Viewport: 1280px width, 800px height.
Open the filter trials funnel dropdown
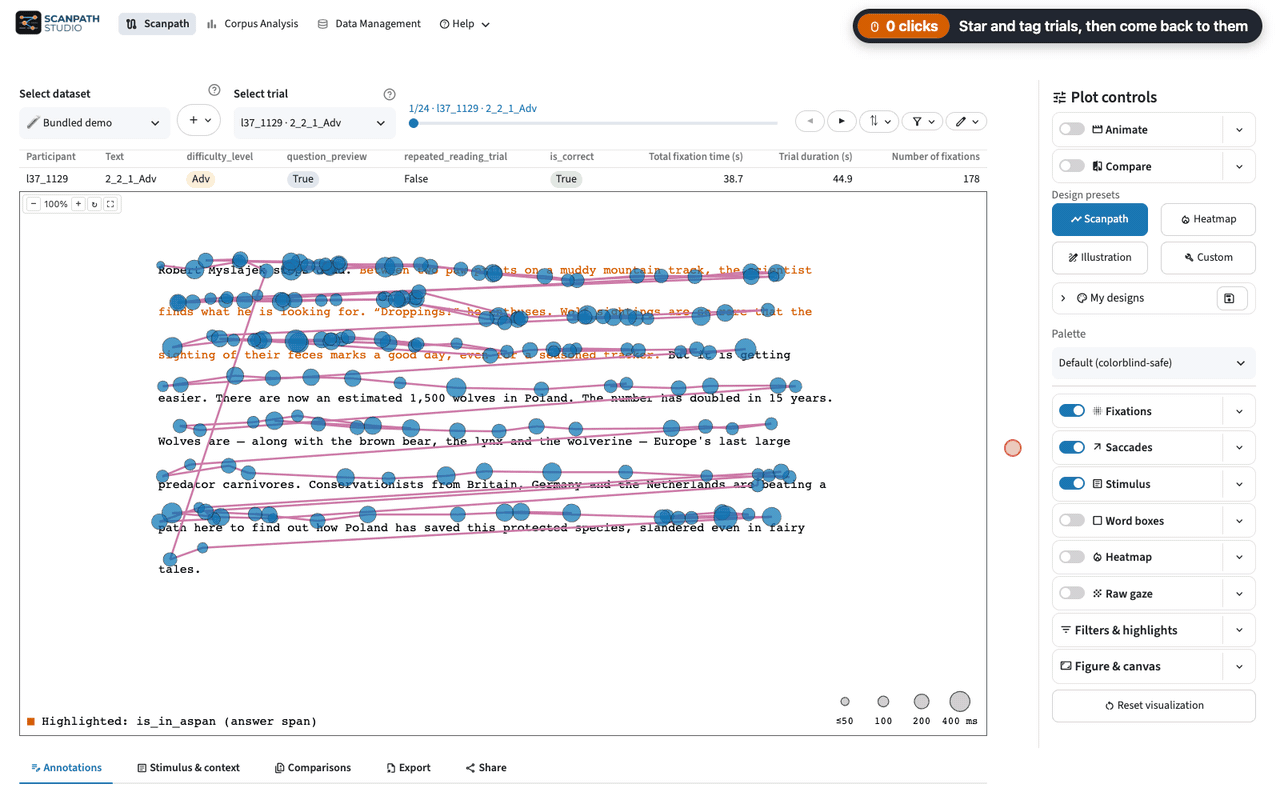pos(923,121)
